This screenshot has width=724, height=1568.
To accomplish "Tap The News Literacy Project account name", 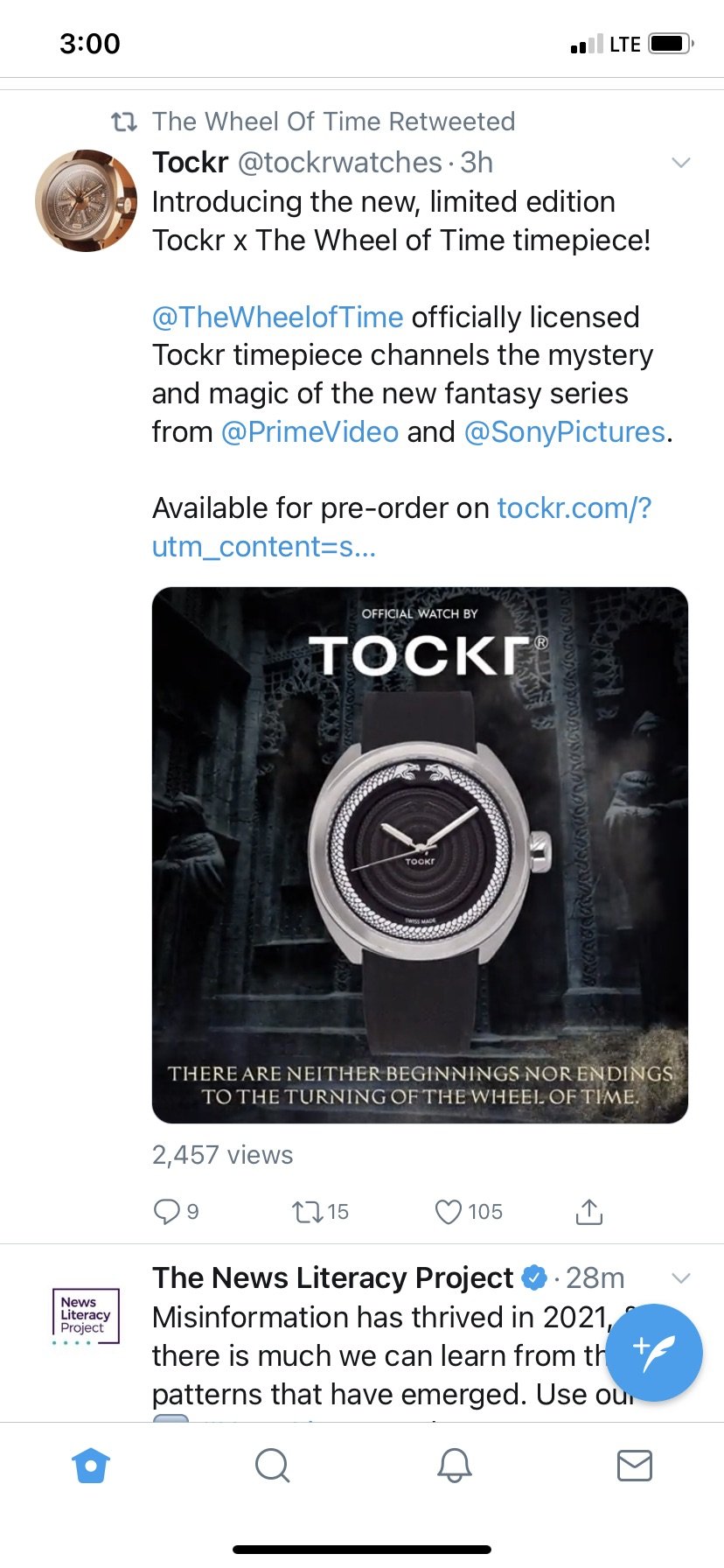I will (332, 1278).
